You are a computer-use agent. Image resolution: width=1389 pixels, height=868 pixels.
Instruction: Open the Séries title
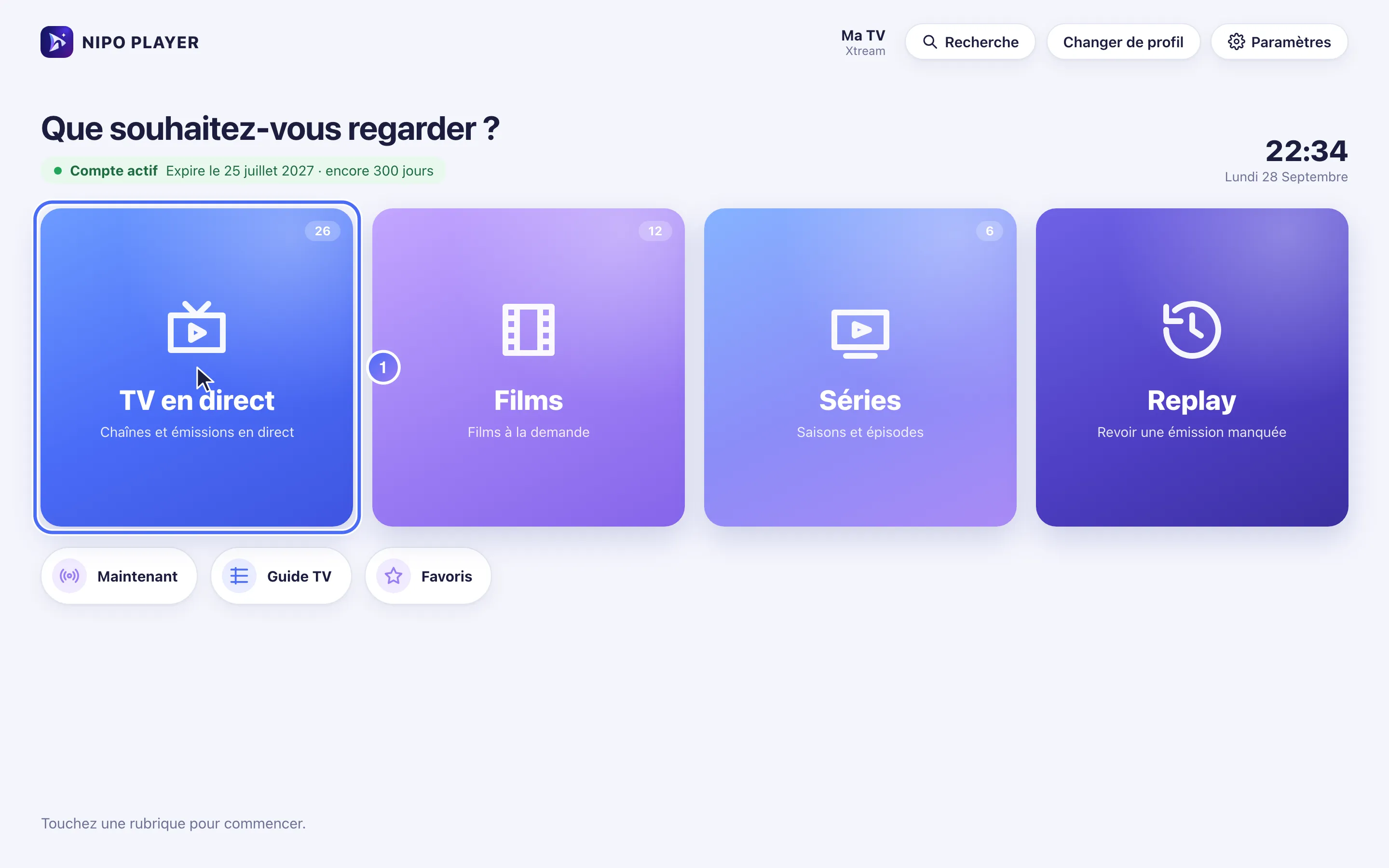point(860,400)
